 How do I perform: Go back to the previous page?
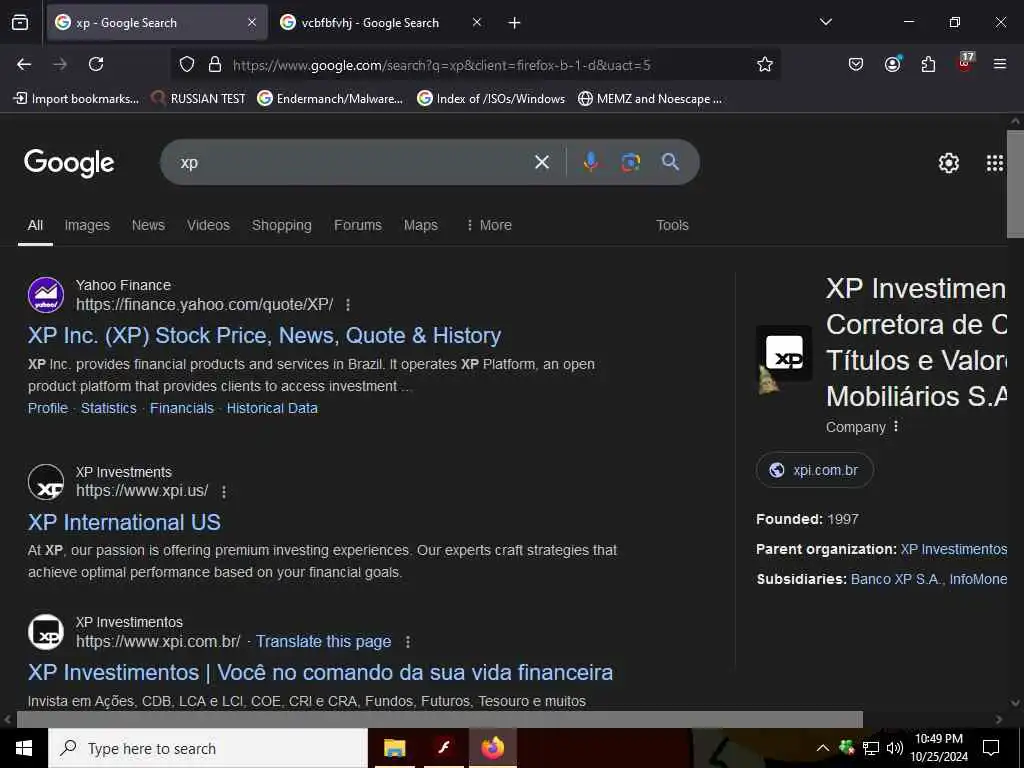point(24,64)
